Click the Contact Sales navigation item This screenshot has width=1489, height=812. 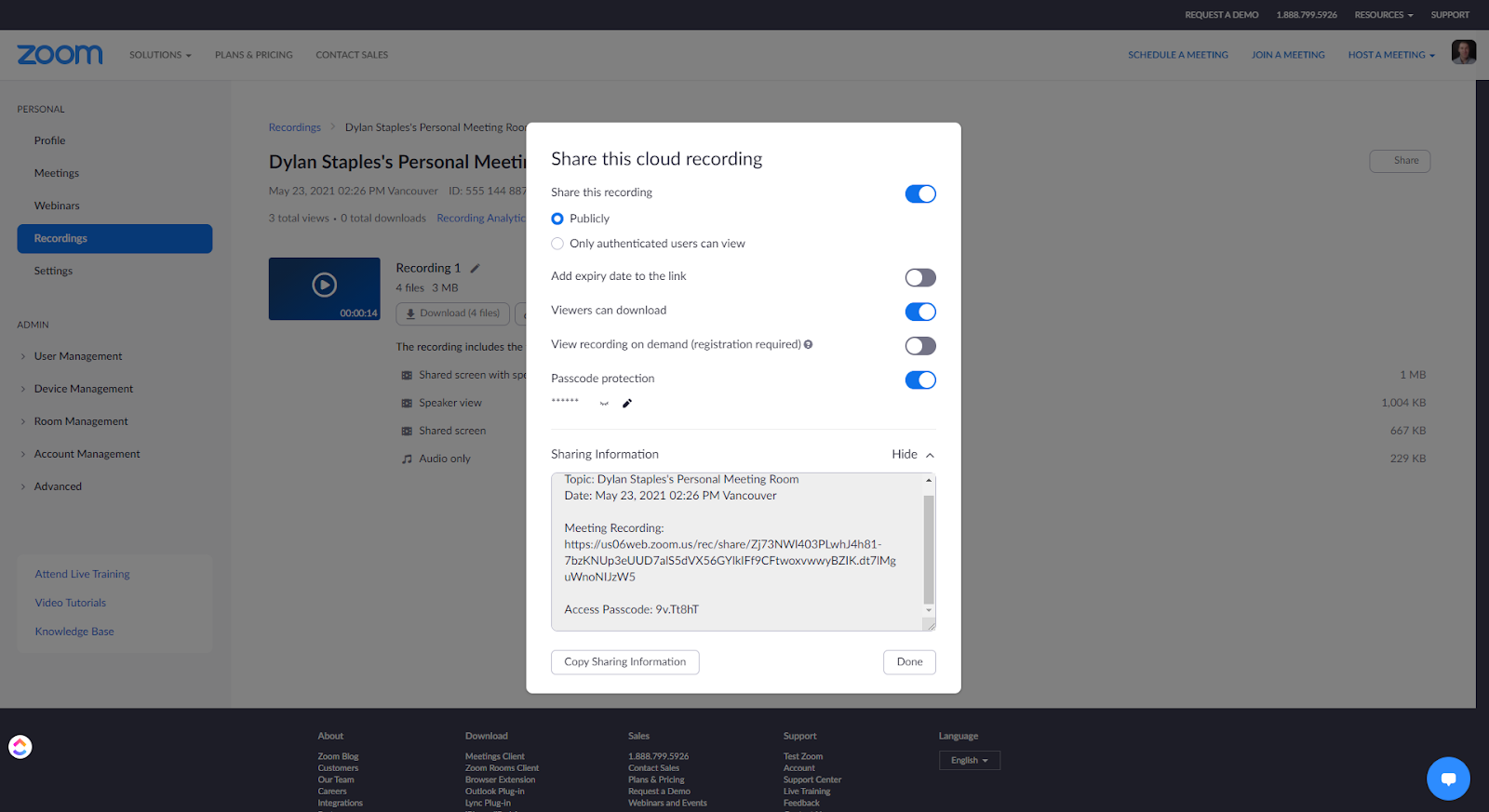tap(352, 55)
